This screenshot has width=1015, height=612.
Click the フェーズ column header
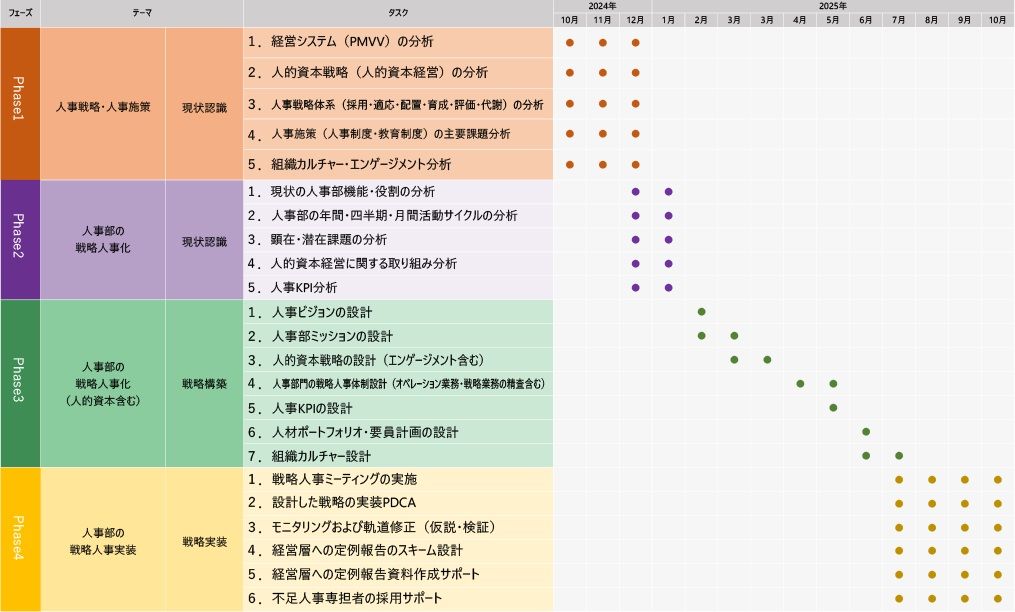[x=19, y=12]
